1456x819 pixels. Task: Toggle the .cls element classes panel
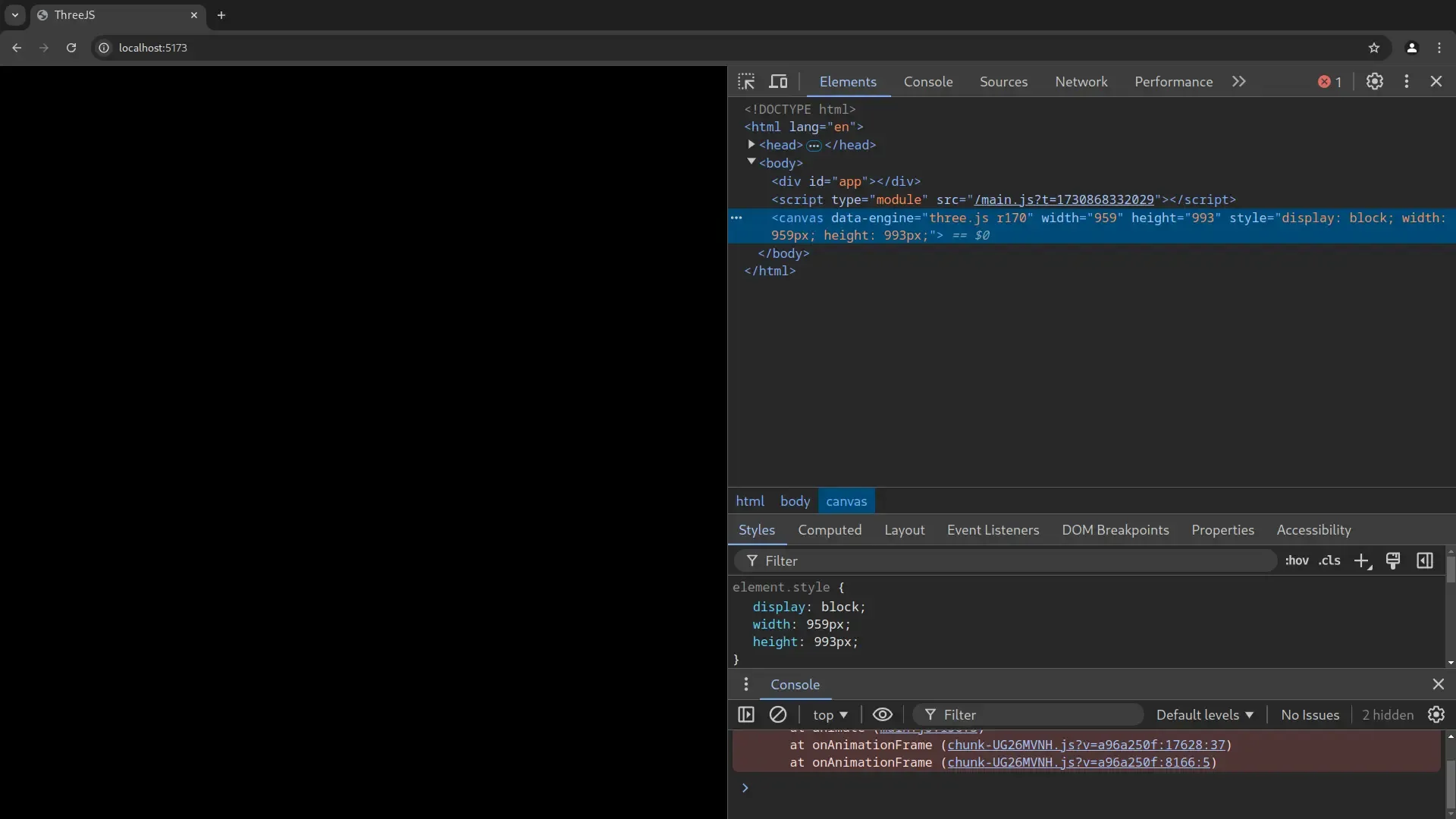click(1329, 561)
